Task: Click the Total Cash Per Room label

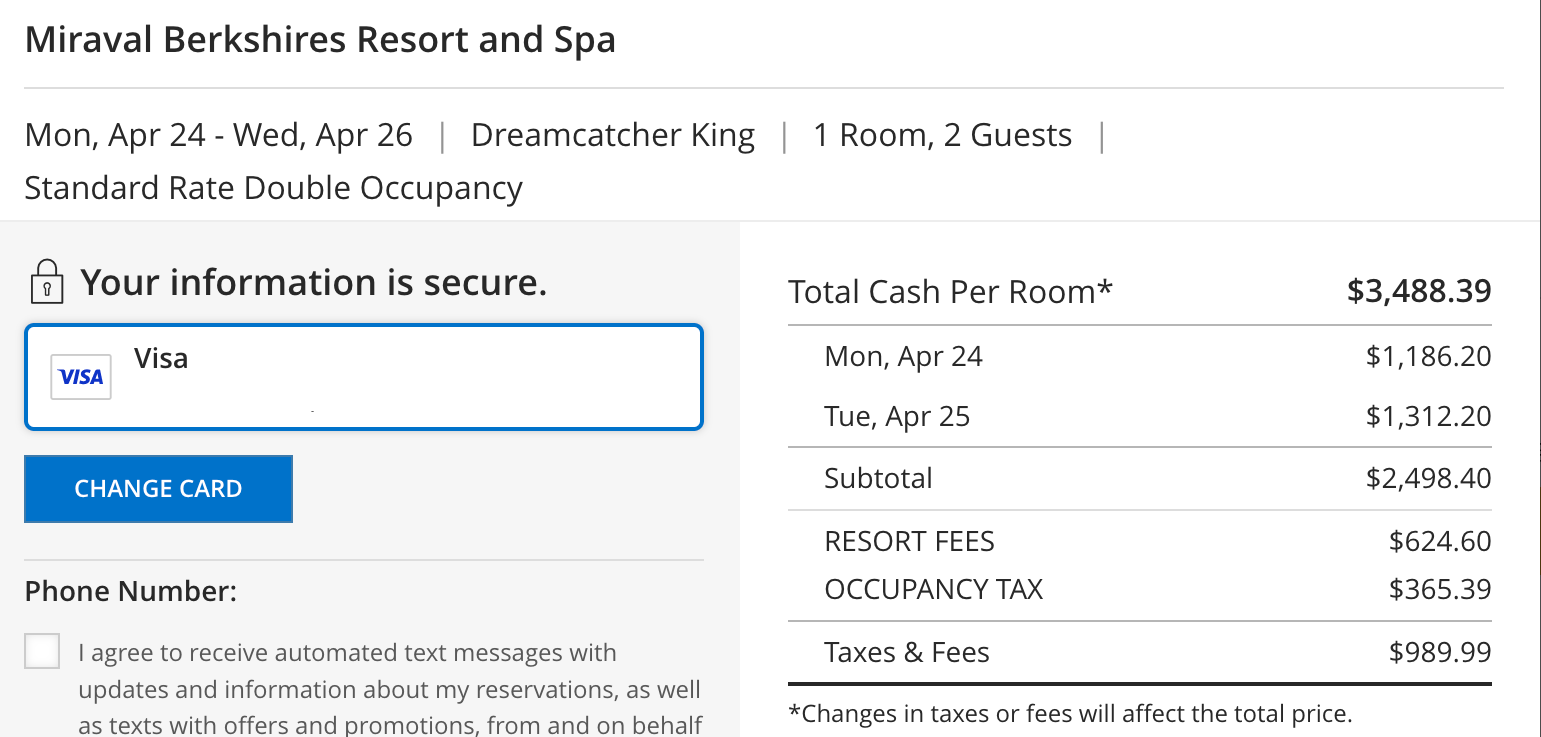Action: click(x=950, y=292)
